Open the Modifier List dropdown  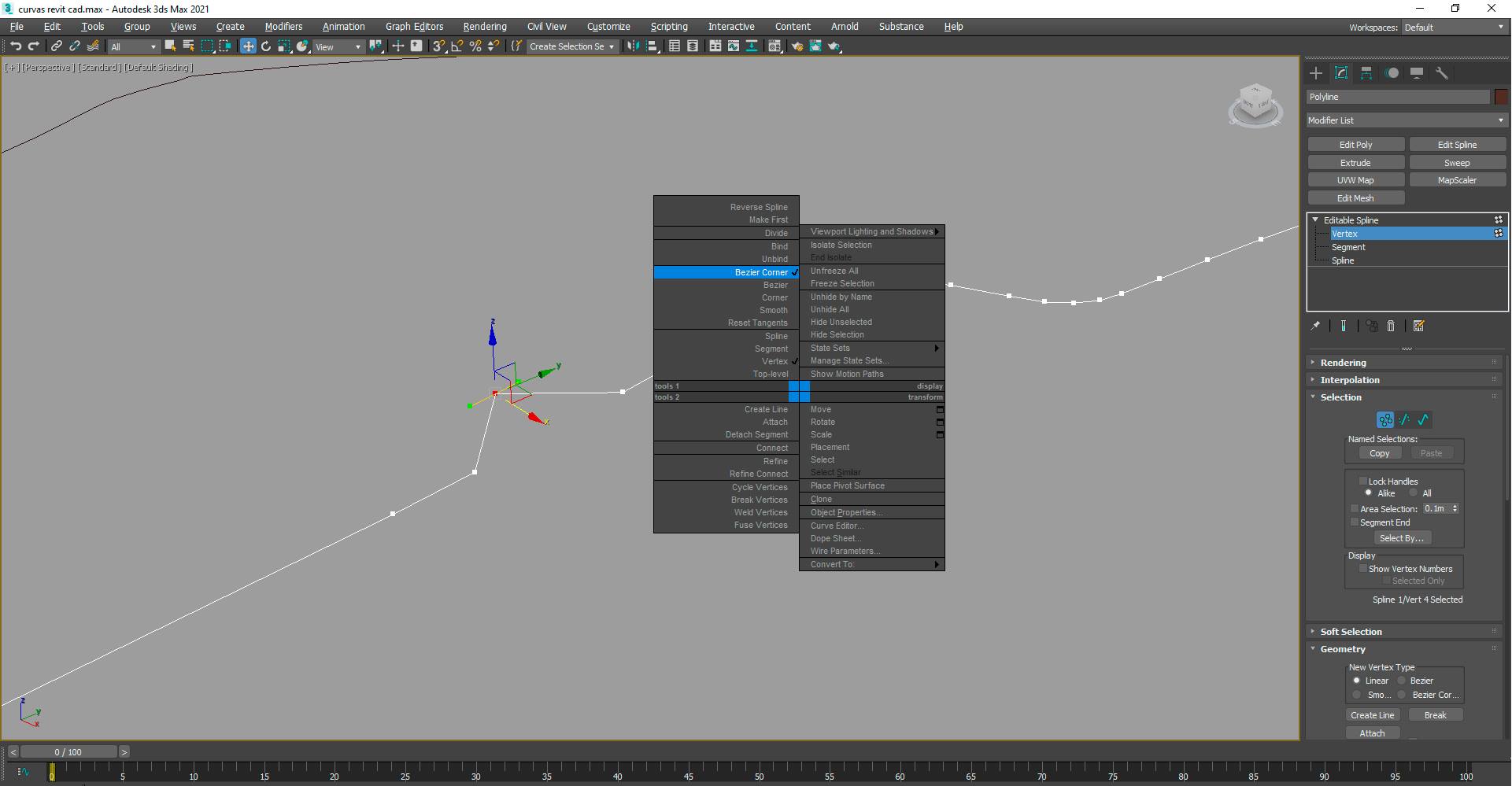(x=1406, y=120)
